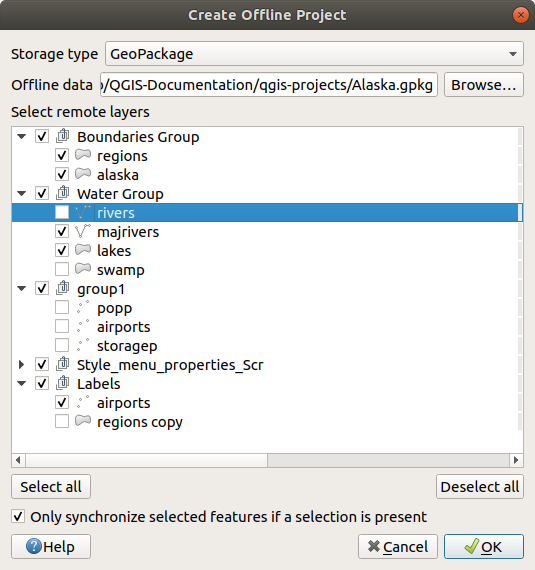Click the line icon beside majrivers layer
The image size is (535, 570).
[x=83, y=231]
